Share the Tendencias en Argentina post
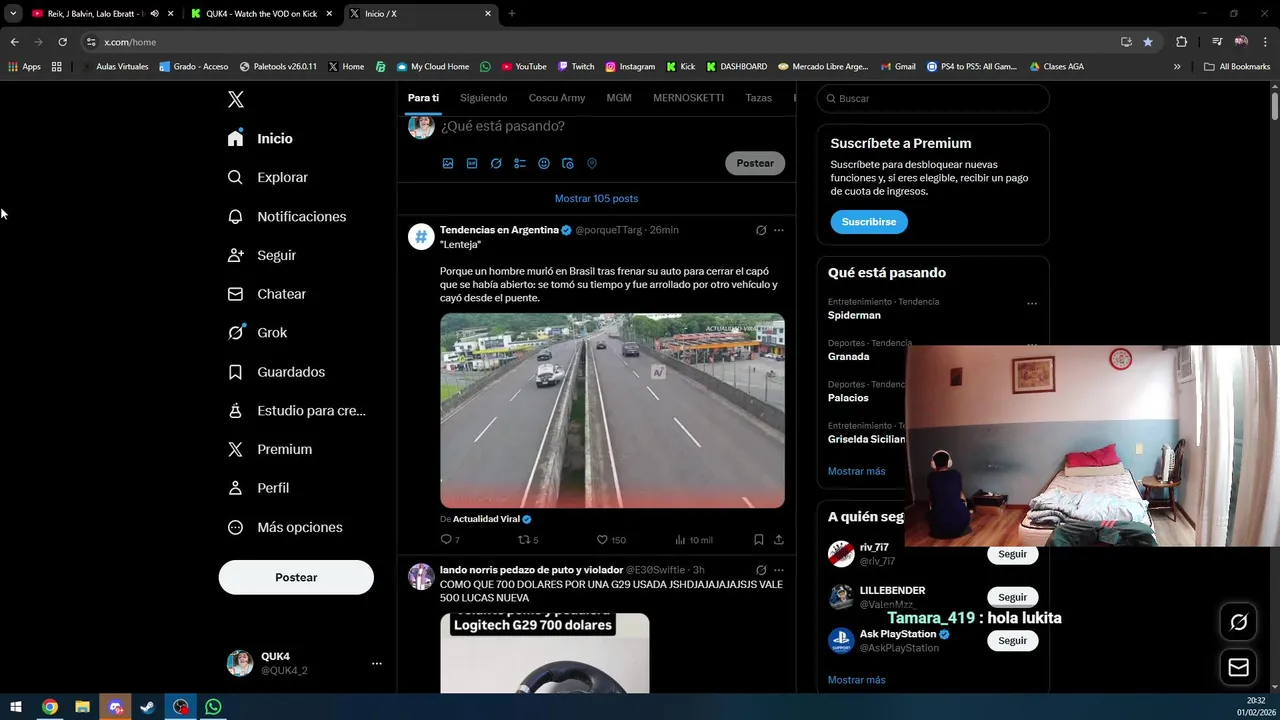 pyautogui.click(x=779, y=540)
